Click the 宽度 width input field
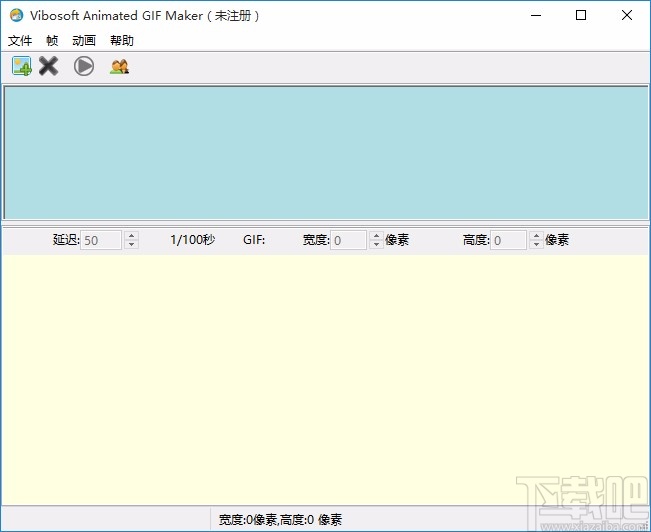The width and height of the screenshot is (651, 532). click(x=348, y=240)
